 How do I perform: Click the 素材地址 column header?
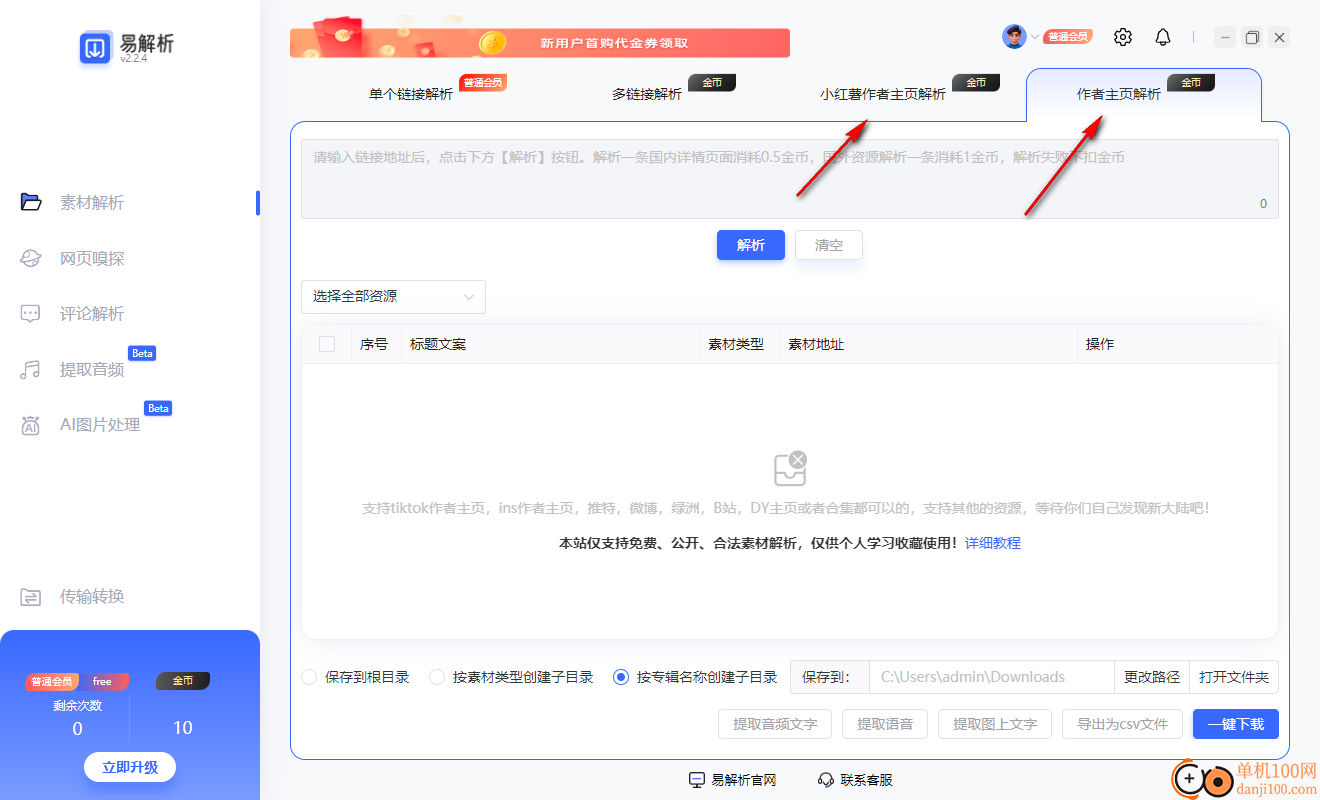[x=816, y=344]
